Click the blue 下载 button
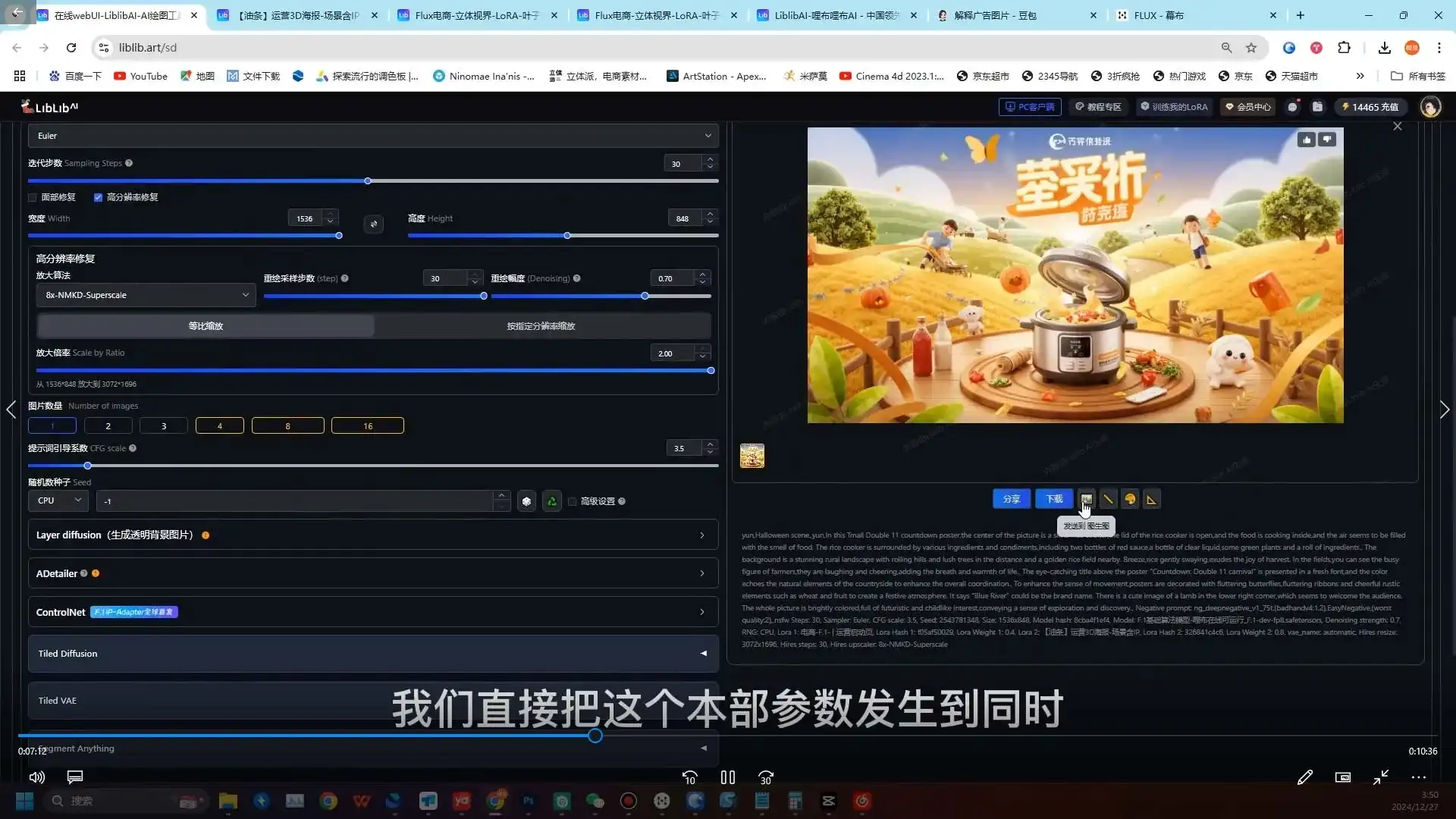This screenshot has height=819, width=1456. (x=1054, y=499)
